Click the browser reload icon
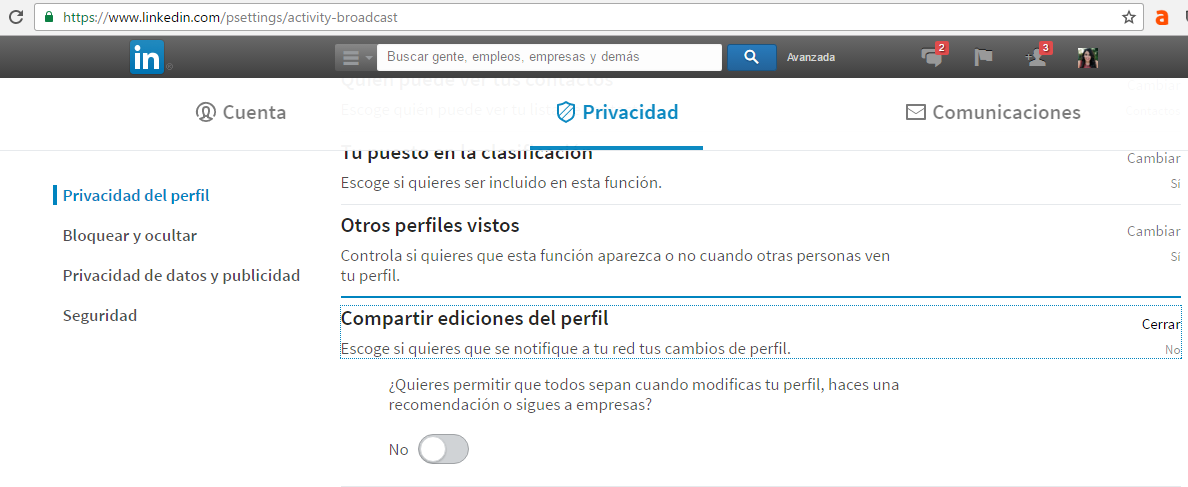This screenshot has width=1188, height=487. click(x=15, y=17)
